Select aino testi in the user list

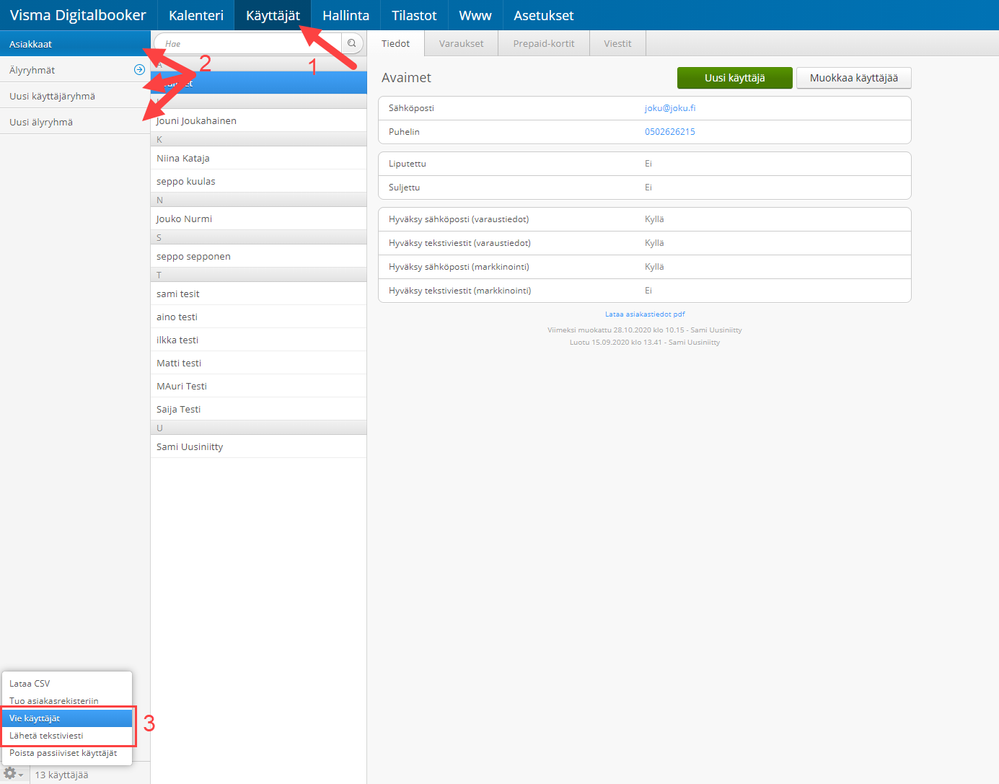[259, 317]
